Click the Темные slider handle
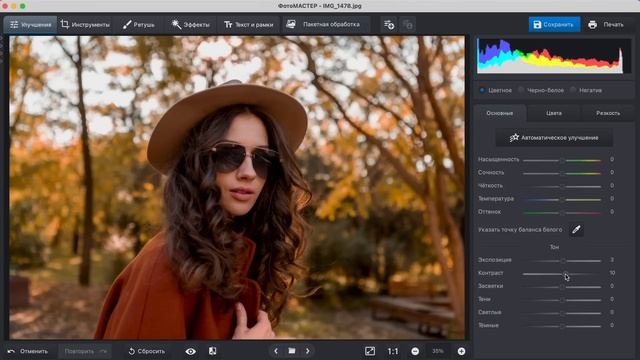Image resolution: width=640 pixels, height=360 pixels. [562, 326]
